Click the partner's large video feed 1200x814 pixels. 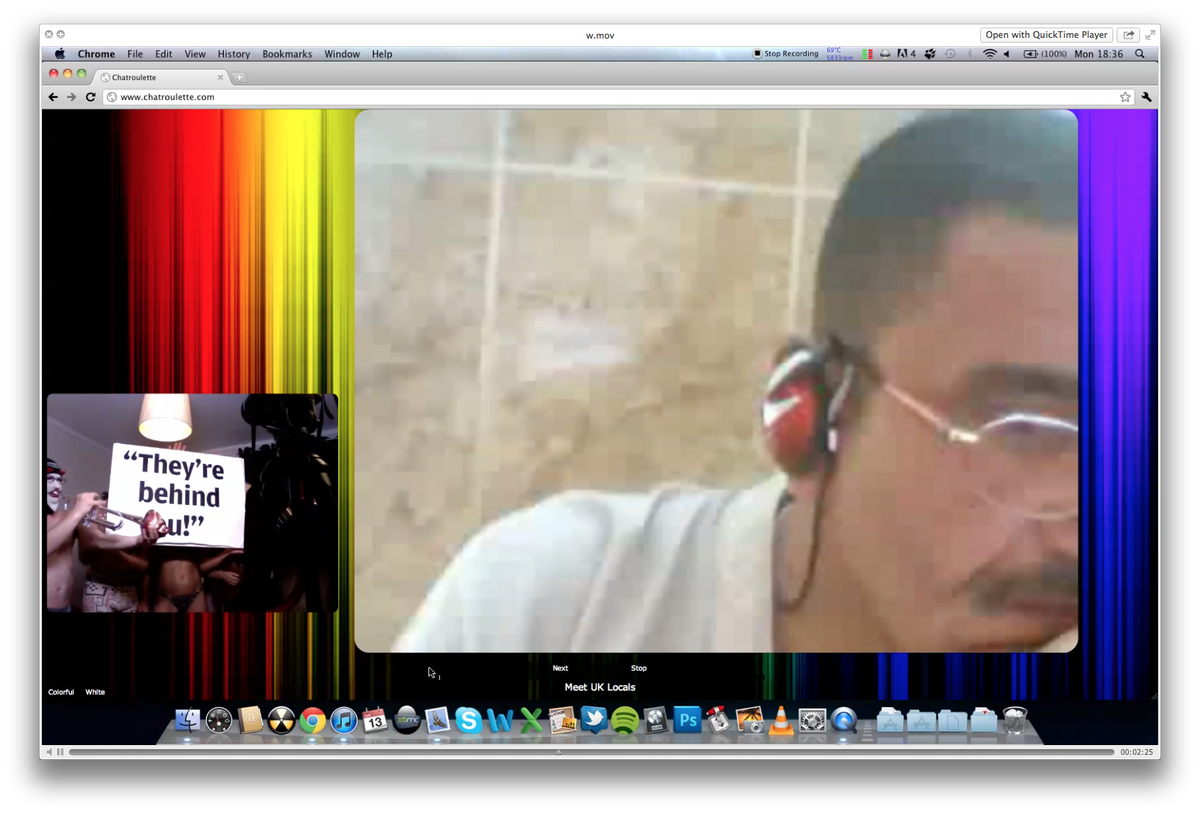[716, 381]
